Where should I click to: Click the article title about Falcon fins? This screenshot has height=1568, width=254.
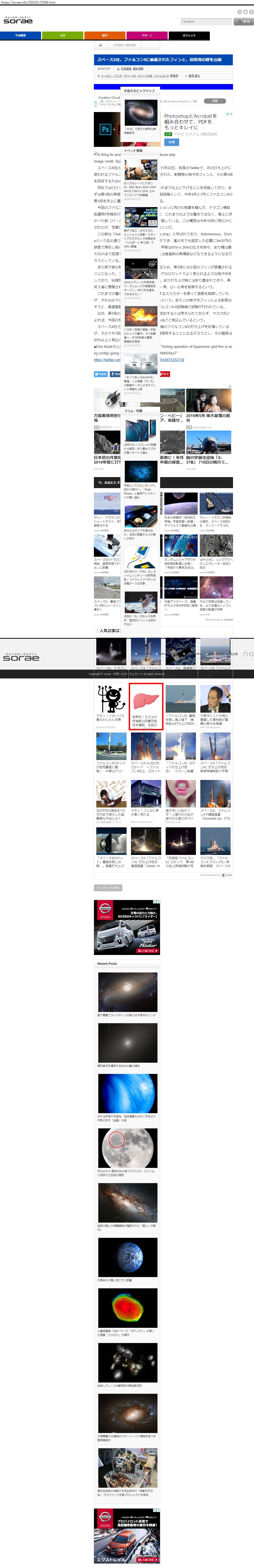click(160, 60)
